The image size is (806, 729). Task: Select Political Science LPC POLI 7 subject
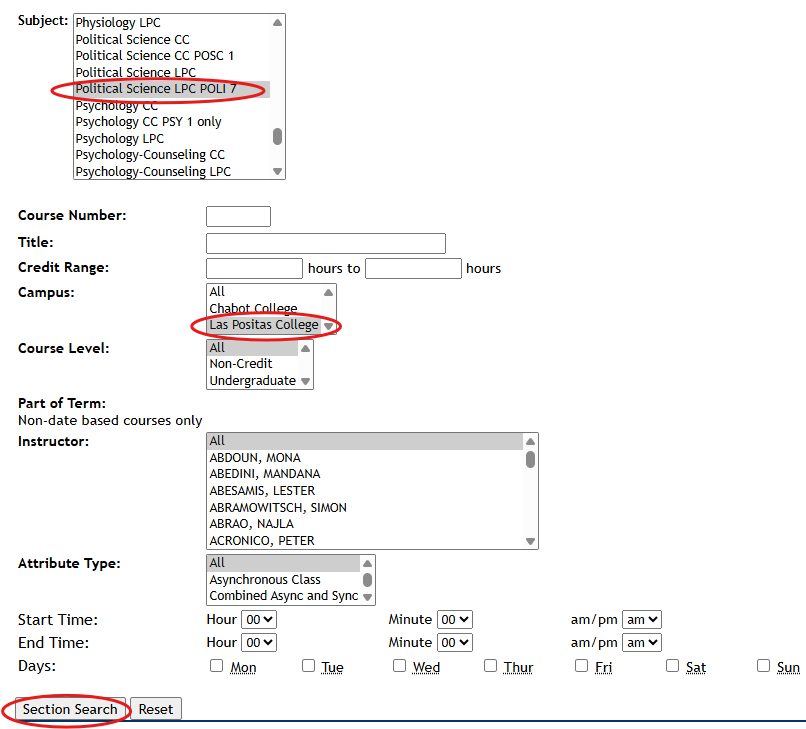point(156,89)
